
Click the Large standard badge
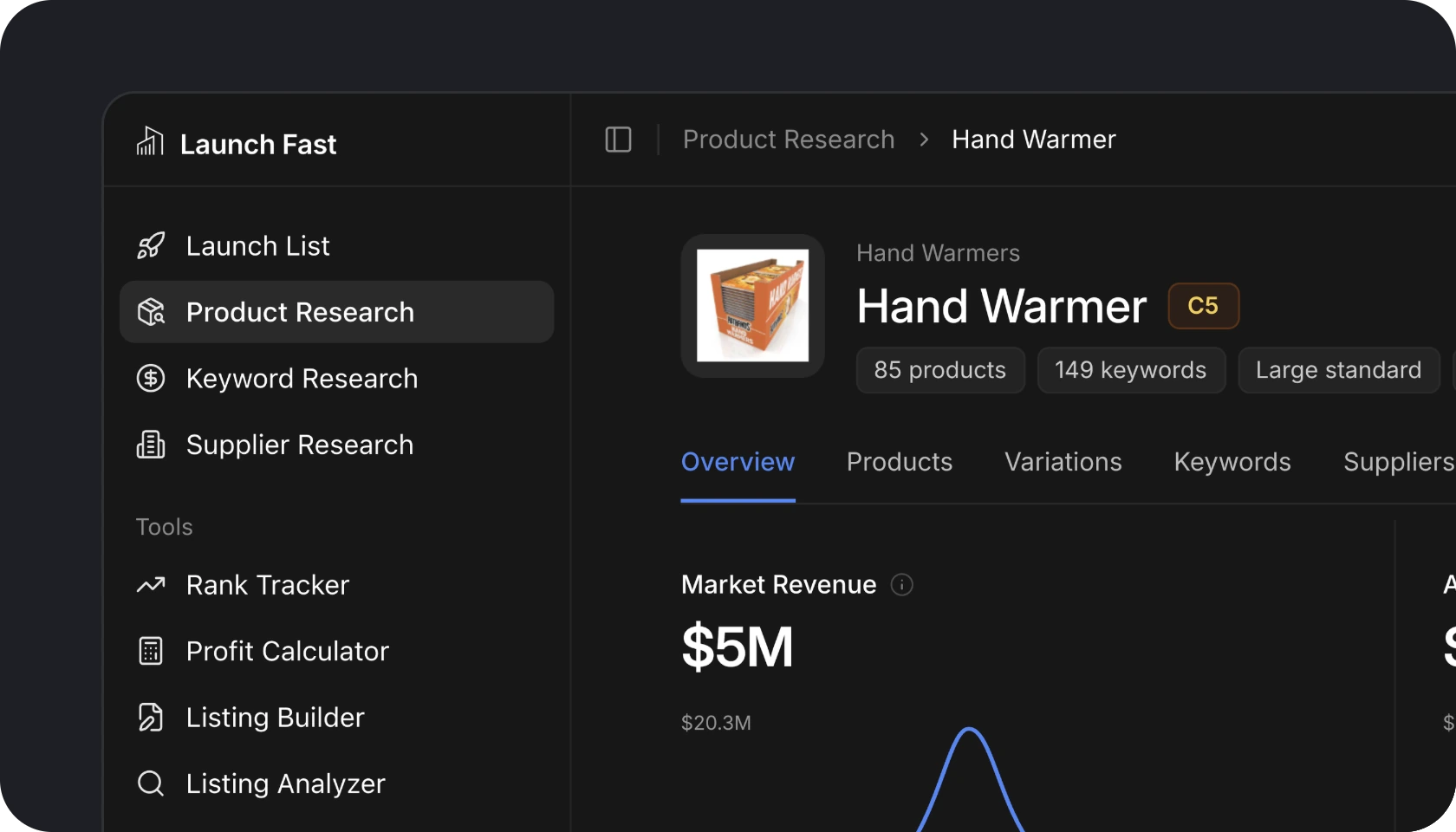(x=1339, y=370)
